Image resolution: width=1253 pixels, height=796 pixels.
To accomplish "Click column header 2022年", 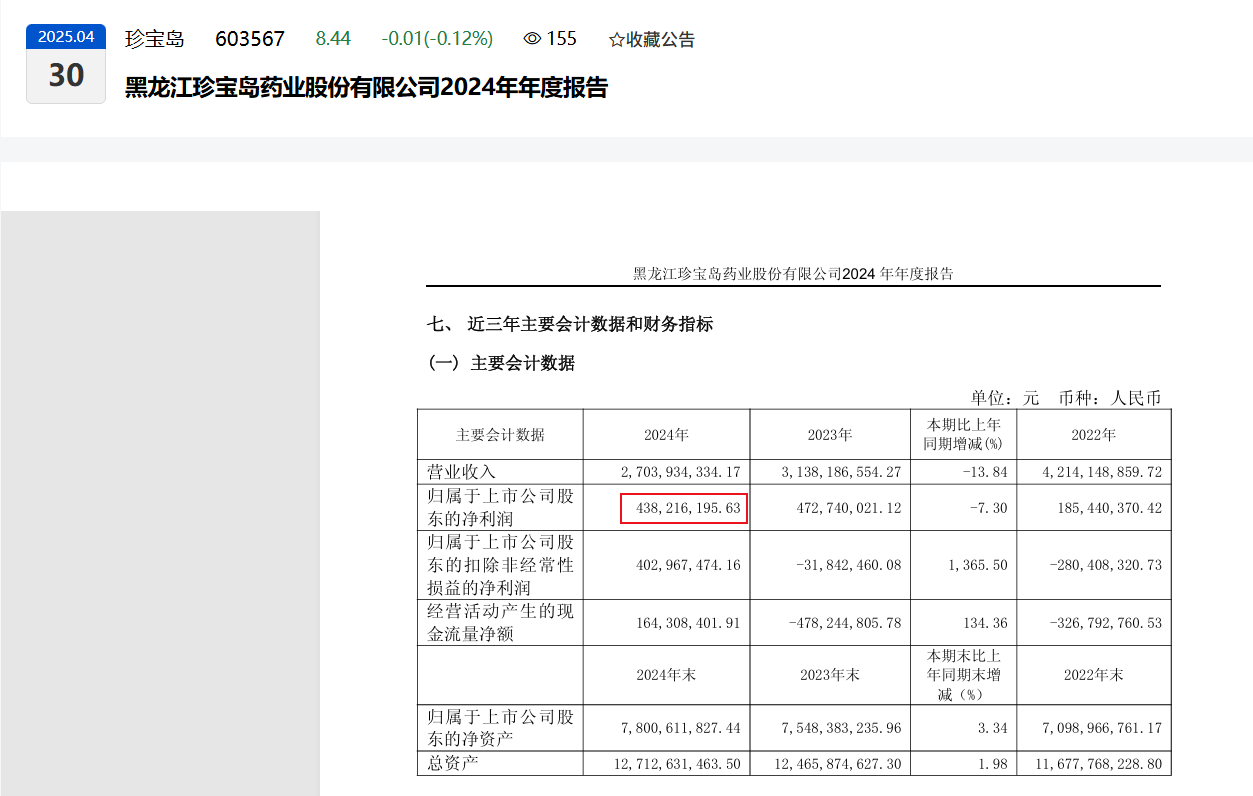I will click(1093, 435).
